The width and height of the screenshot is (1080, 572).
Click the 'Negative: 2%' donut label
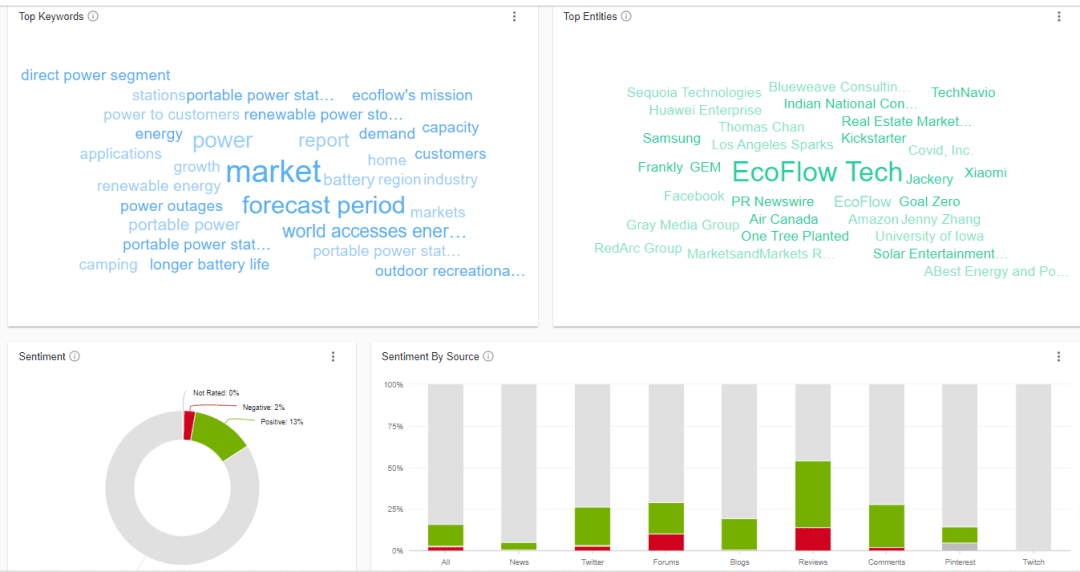click(263, 407)
